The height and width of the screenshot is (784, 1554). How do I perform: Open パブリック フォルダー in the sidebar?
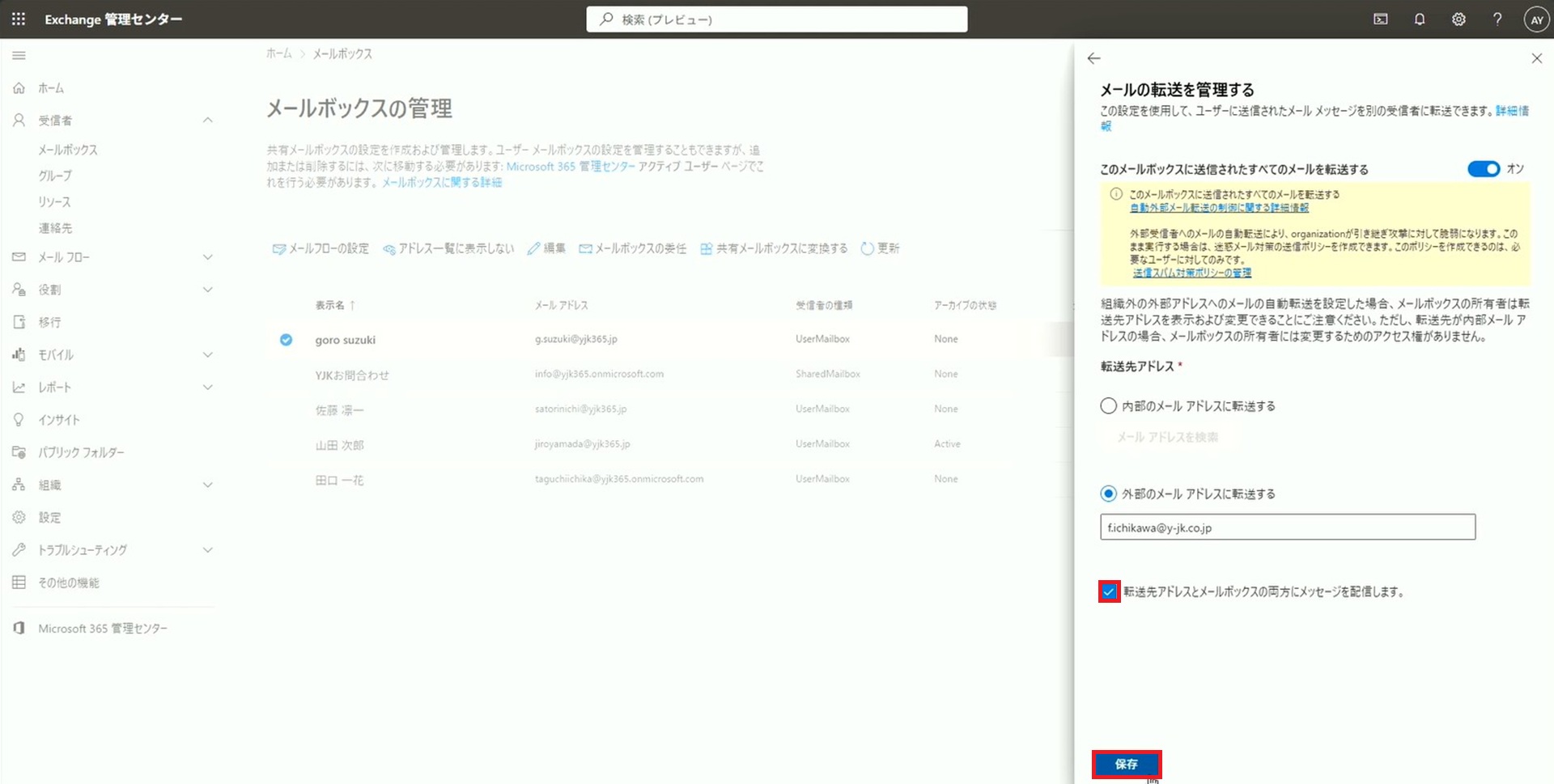point(81,452)
